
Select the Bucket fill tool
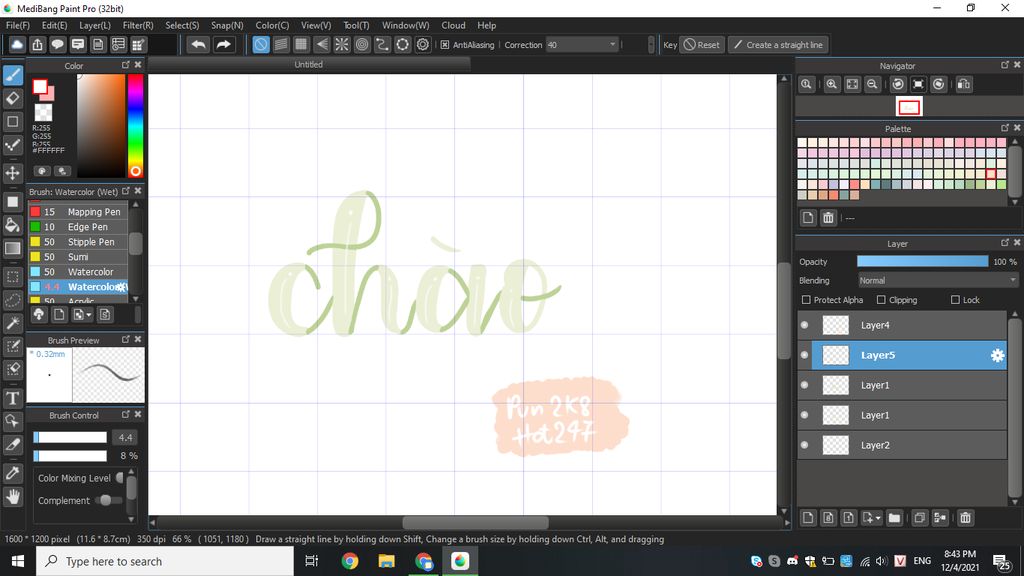tap(12, 225)
